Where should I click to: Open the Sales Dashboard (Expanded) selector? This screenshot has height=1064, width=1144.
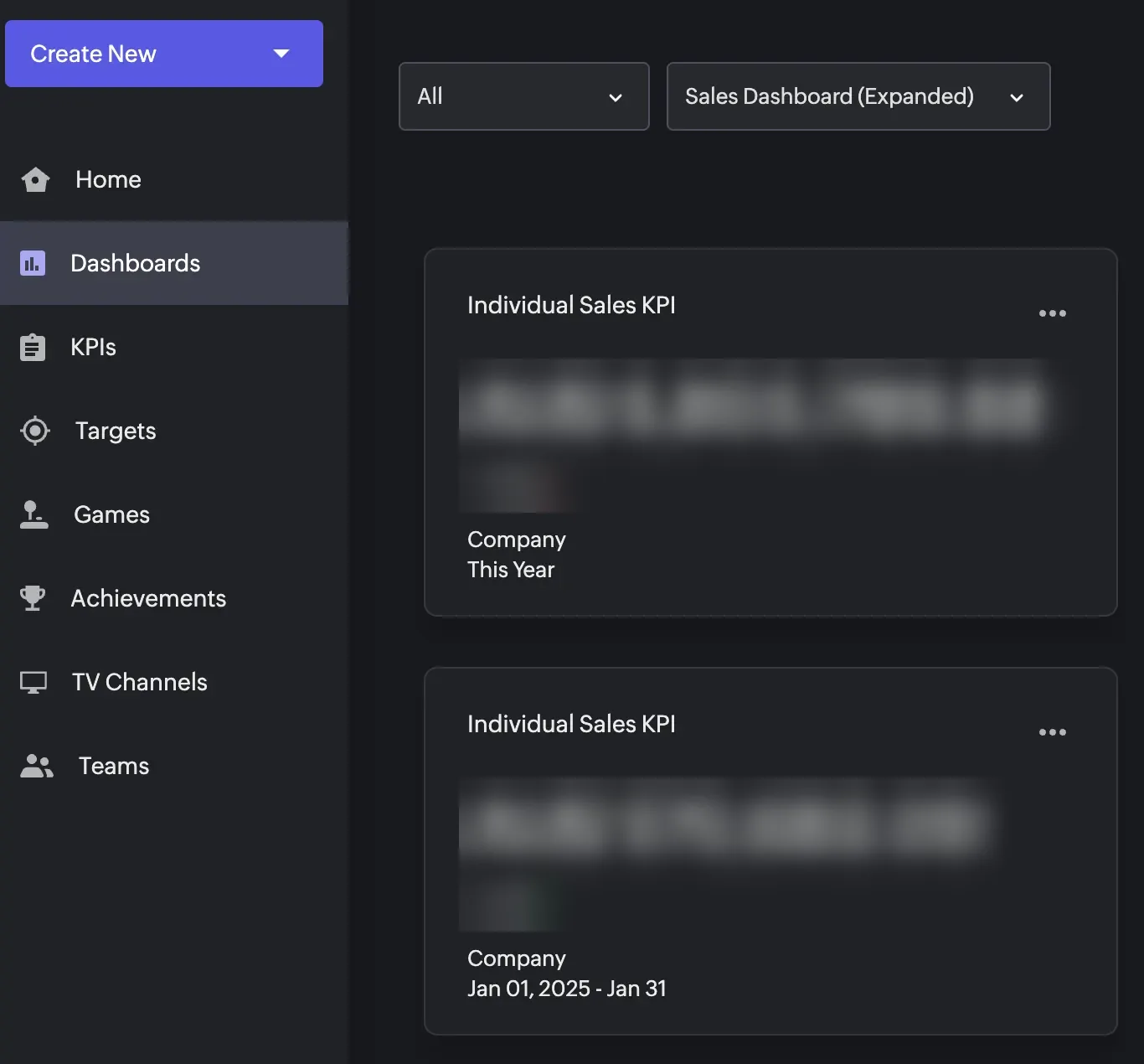click(x=858, y=96)
